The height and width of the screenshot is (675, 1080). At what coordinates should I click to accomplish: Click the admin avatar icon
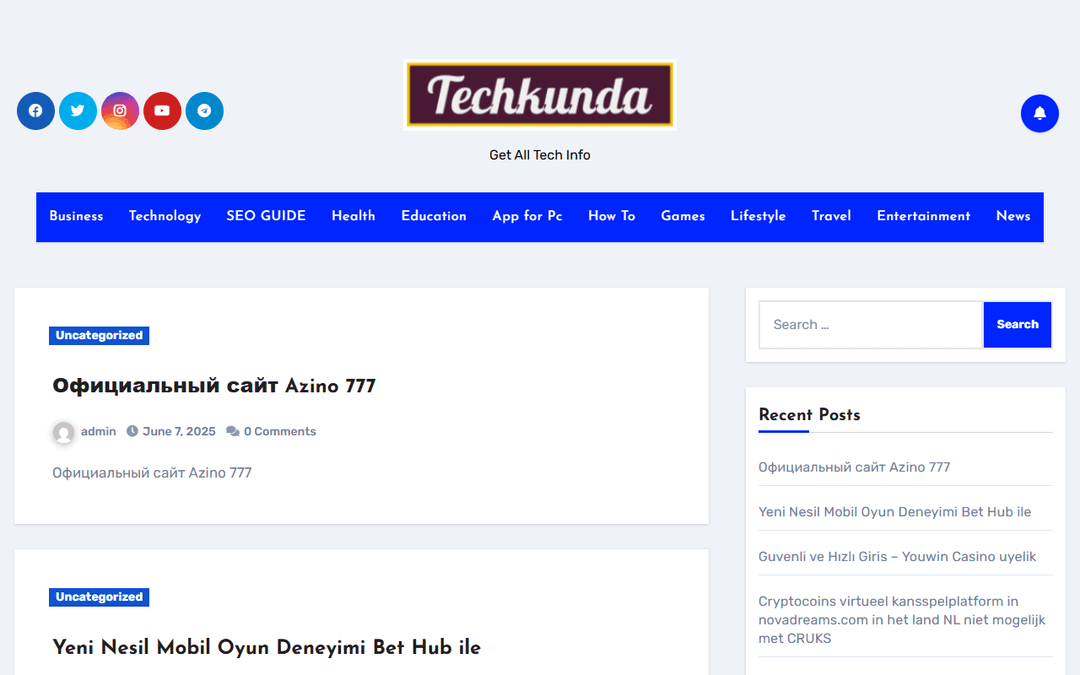tap(63, 433)
